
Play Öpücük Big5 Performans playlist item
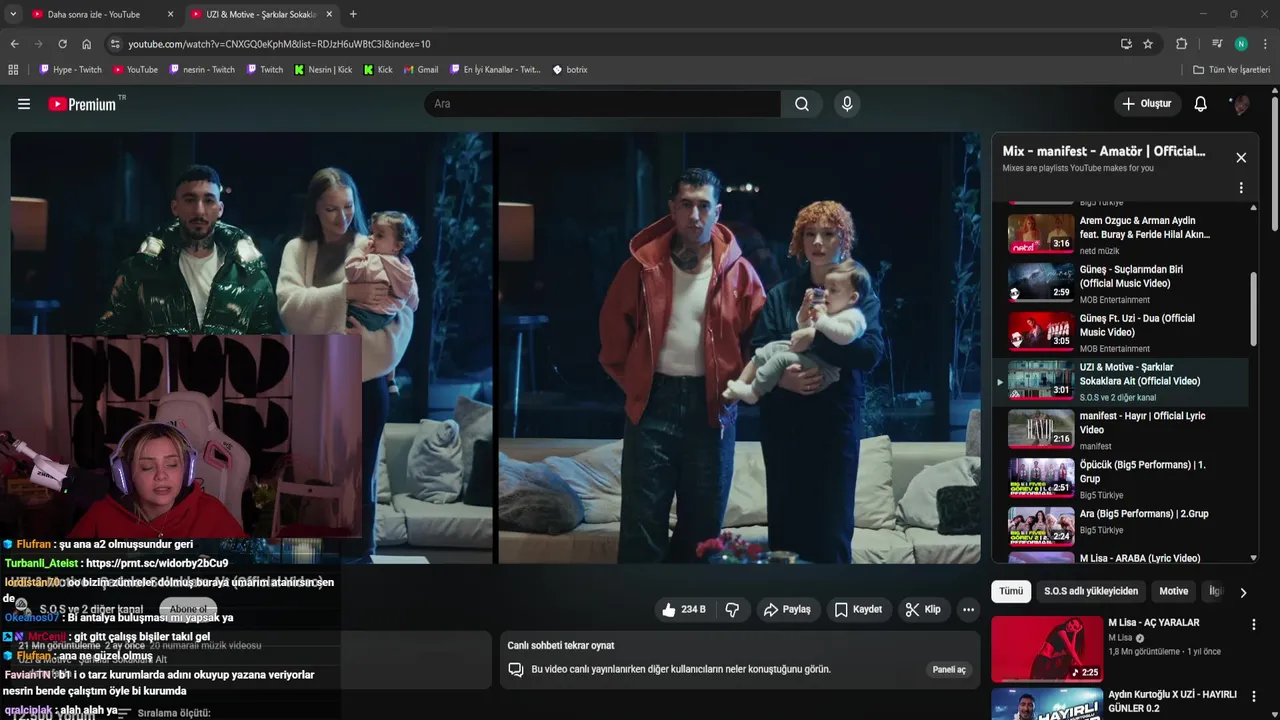click(x=1120, y=479)
